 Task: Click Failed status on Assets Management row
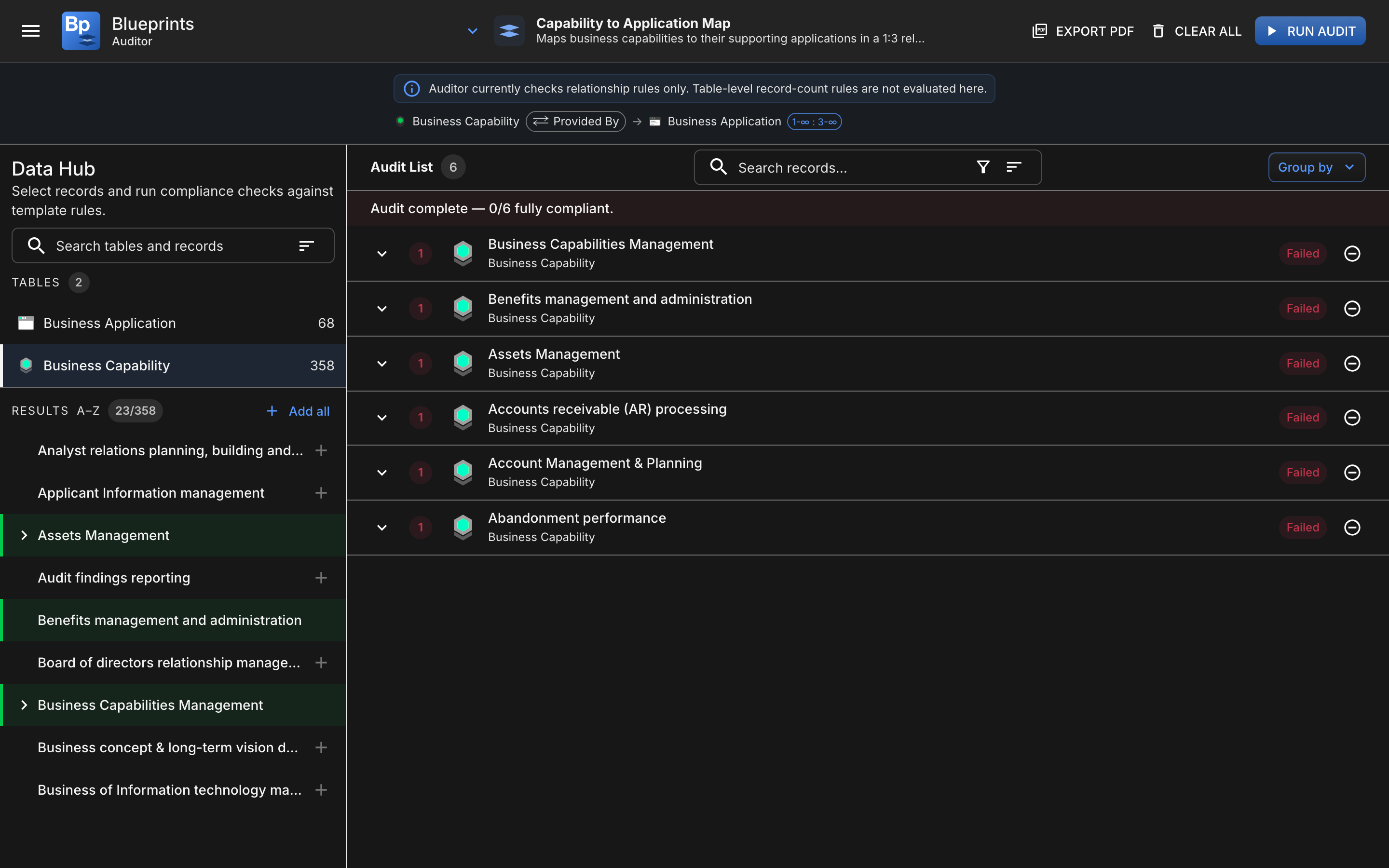(x=1302, y=364)
